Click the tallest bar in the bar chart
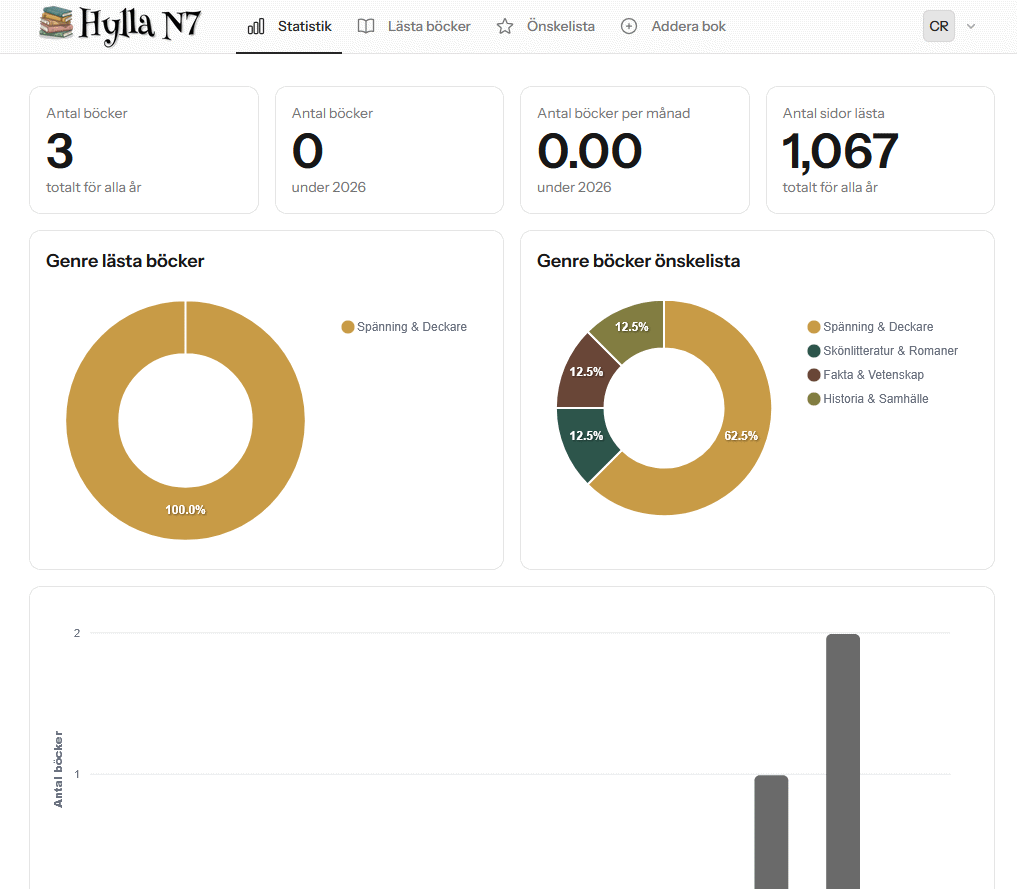 pos(843,760)
